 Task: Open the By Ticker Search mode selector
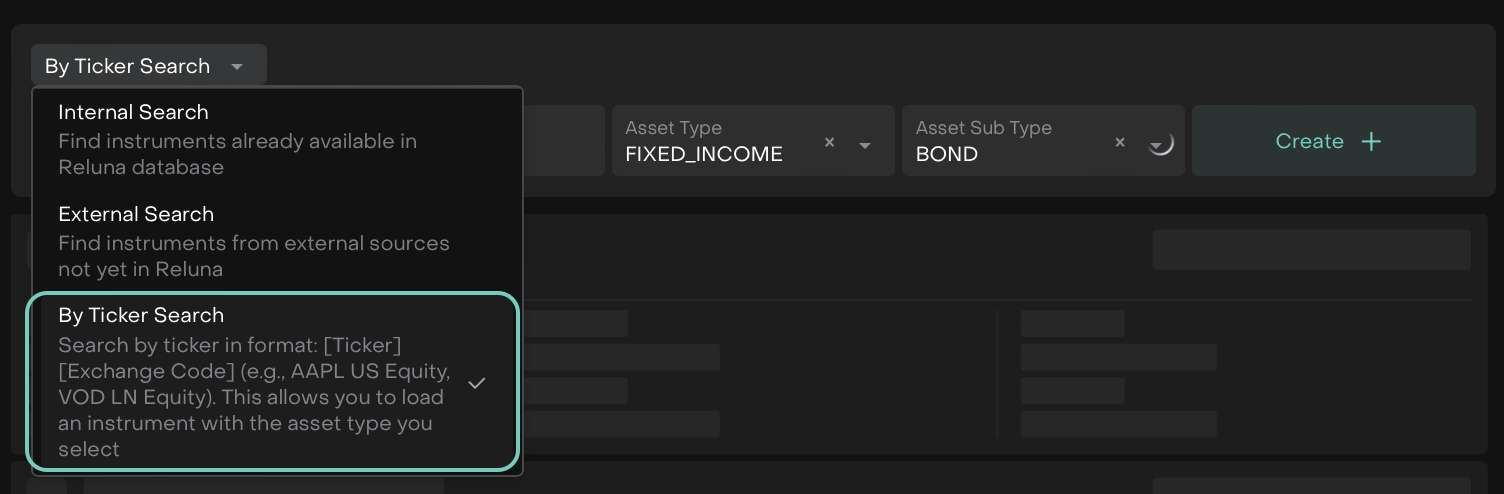click(x=148, y=66)
